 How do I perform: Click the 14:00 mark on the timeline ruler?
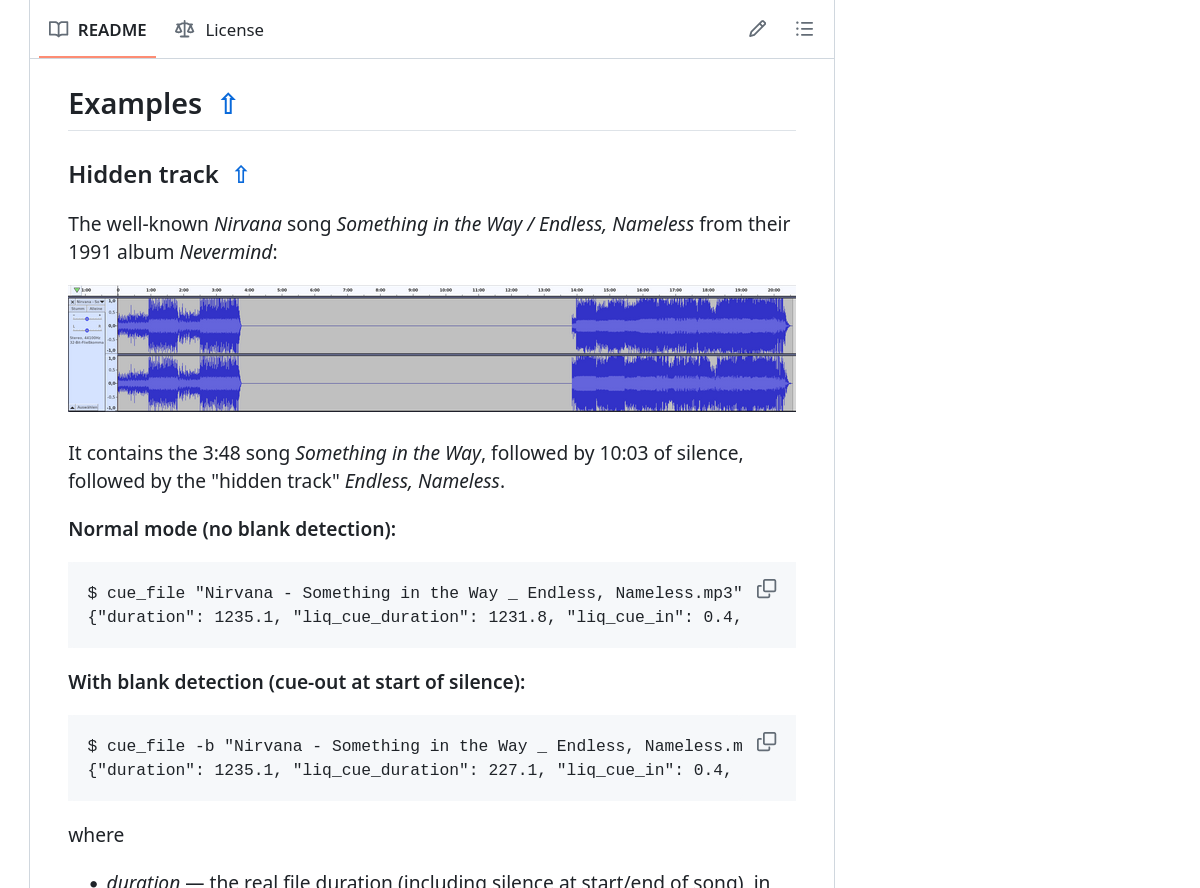577,290
